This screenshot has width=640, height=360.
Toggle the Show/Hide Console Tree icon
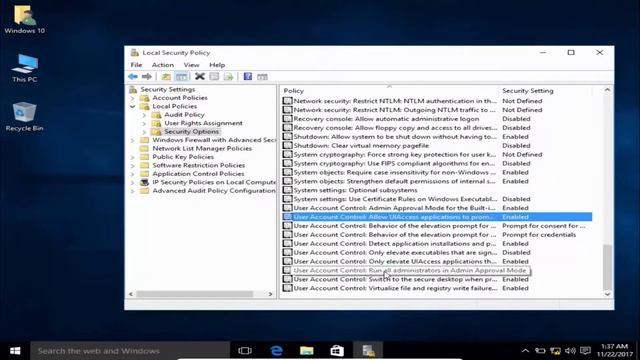click(x=181, y=77)
